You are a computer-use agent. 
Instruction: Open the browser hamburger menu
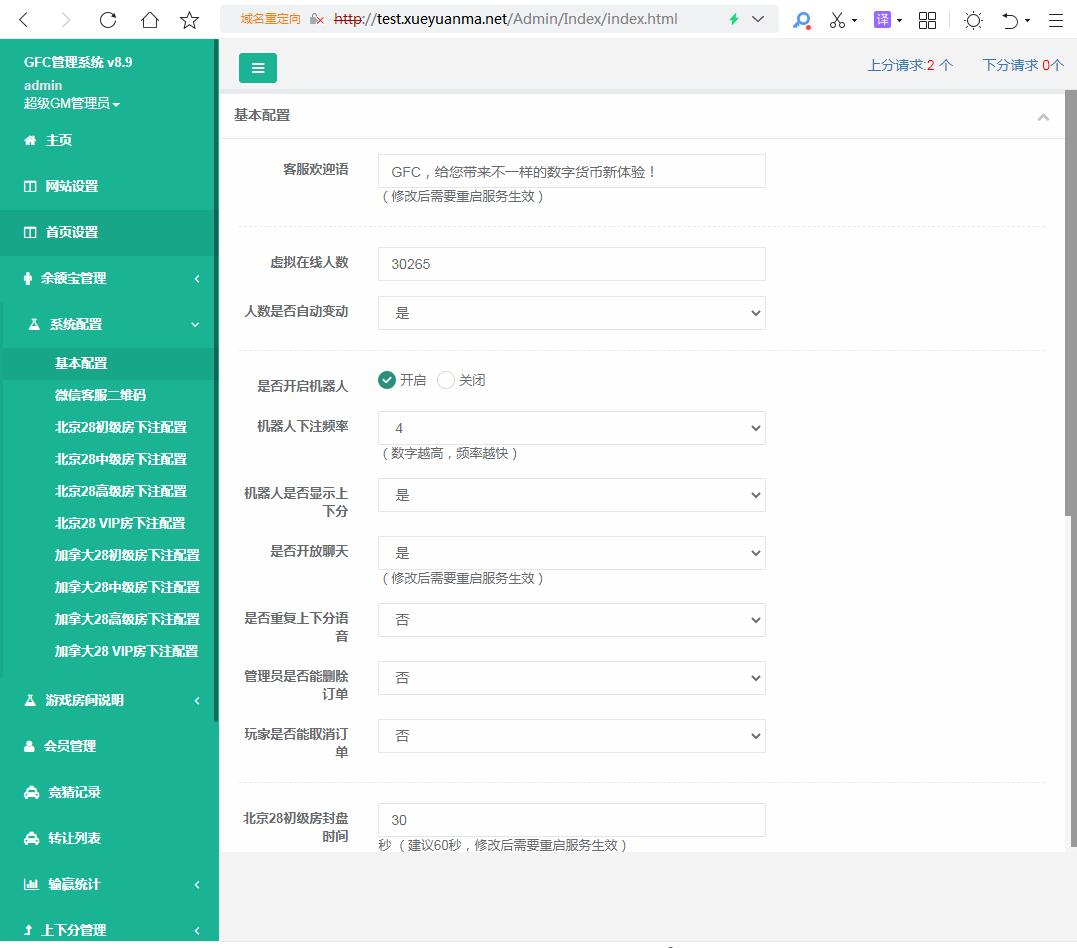point(1056,20)
